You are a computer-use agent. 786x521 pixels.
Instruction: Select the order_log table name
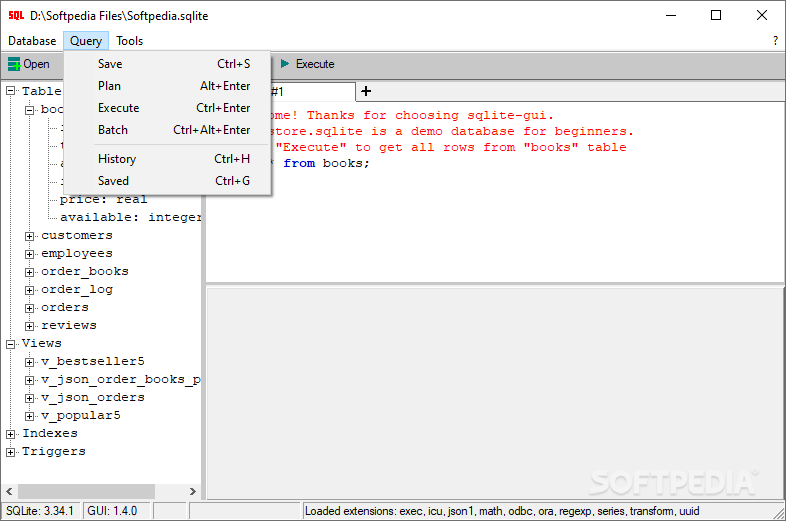77,289
